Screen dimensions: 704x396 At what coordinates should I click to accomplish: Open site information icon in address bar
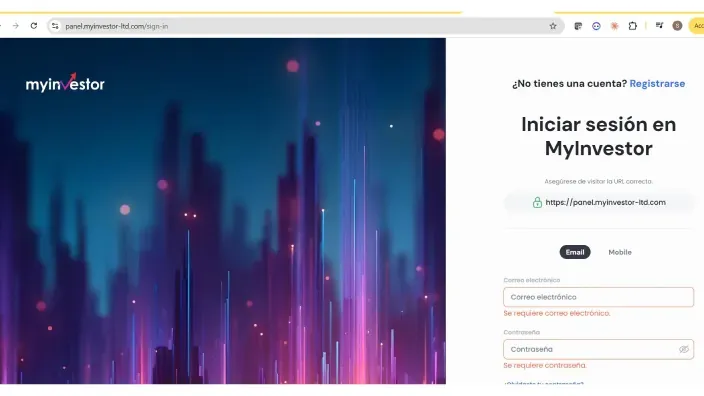pyautogui.click(x=55, y=26)
